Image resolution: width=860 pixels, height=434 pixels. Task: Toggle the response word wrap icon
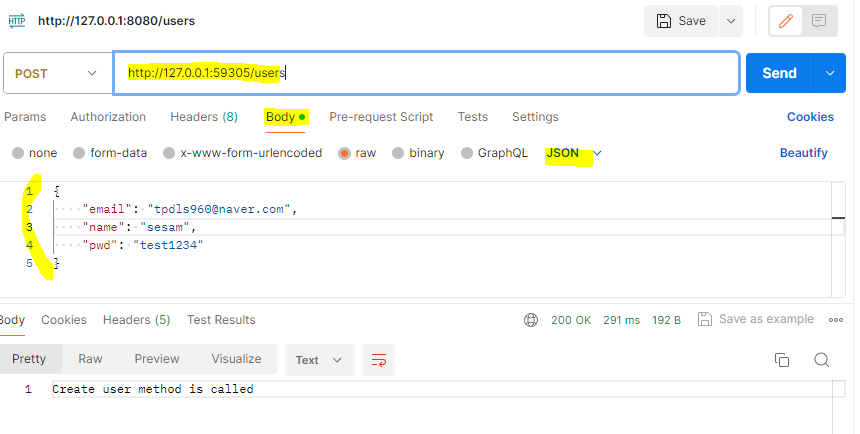(379, 360)
